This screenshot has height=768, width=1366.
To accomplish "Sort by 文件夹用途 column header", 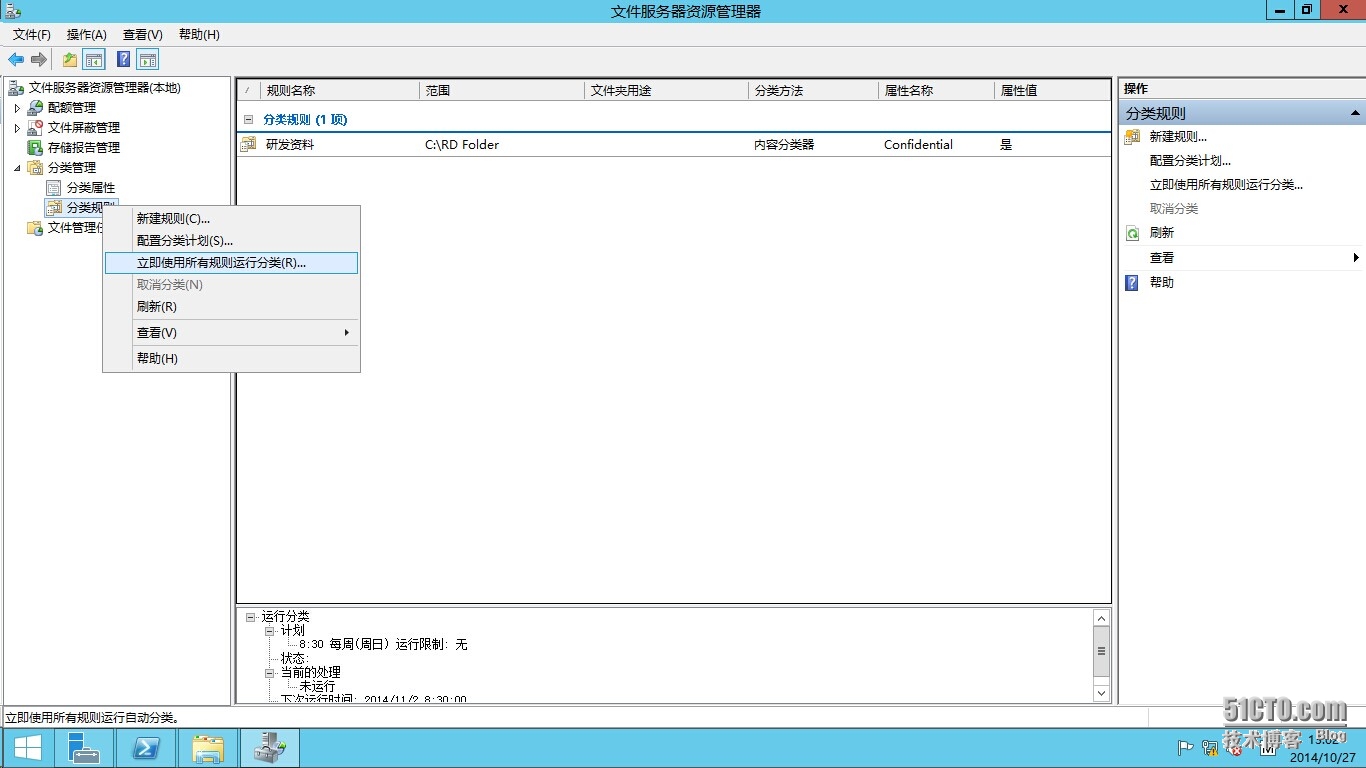I will pyautogui.click(x=667, y=90).
